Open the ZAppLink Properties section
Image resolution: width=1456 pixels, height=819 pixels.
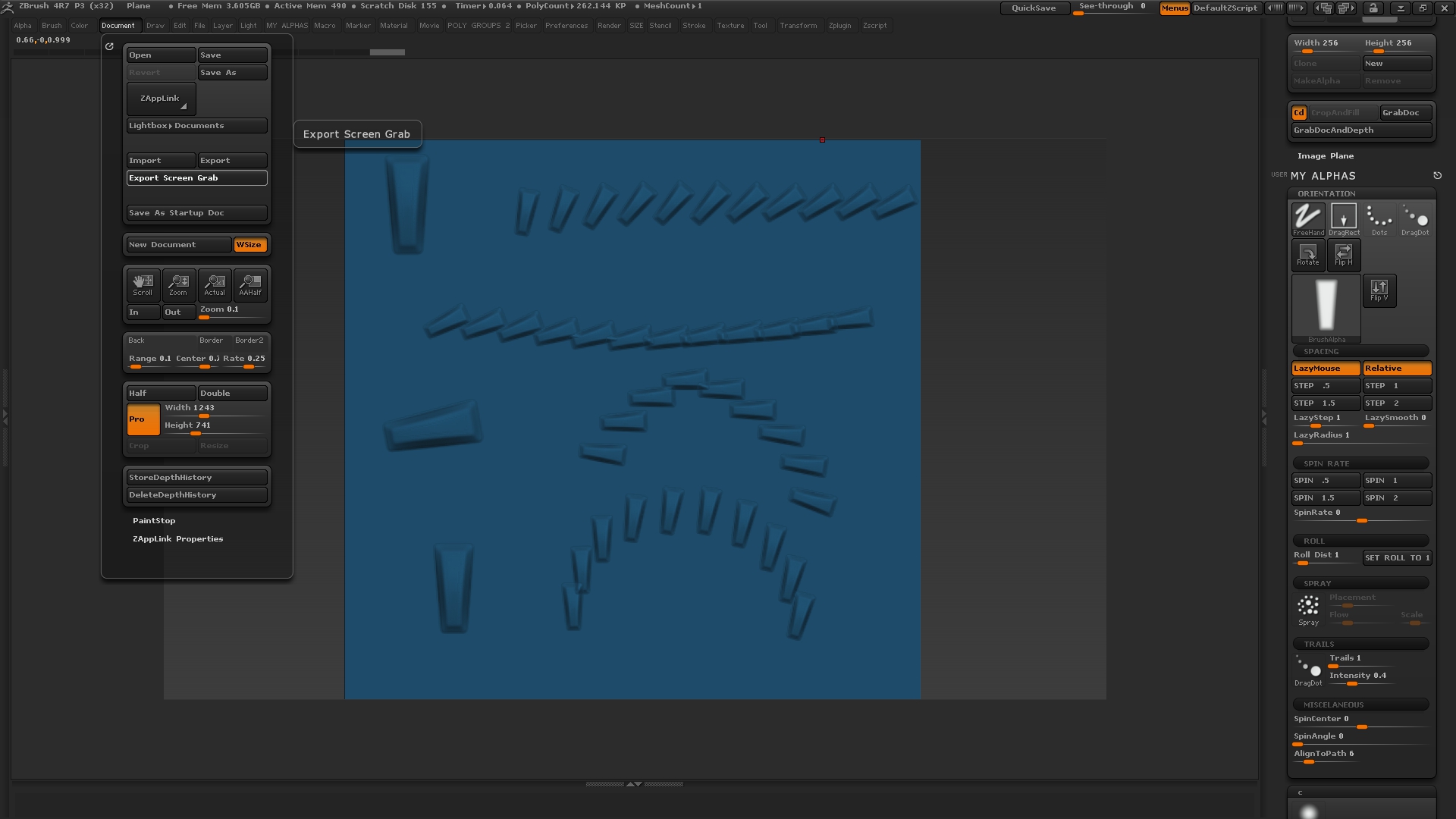178,539
